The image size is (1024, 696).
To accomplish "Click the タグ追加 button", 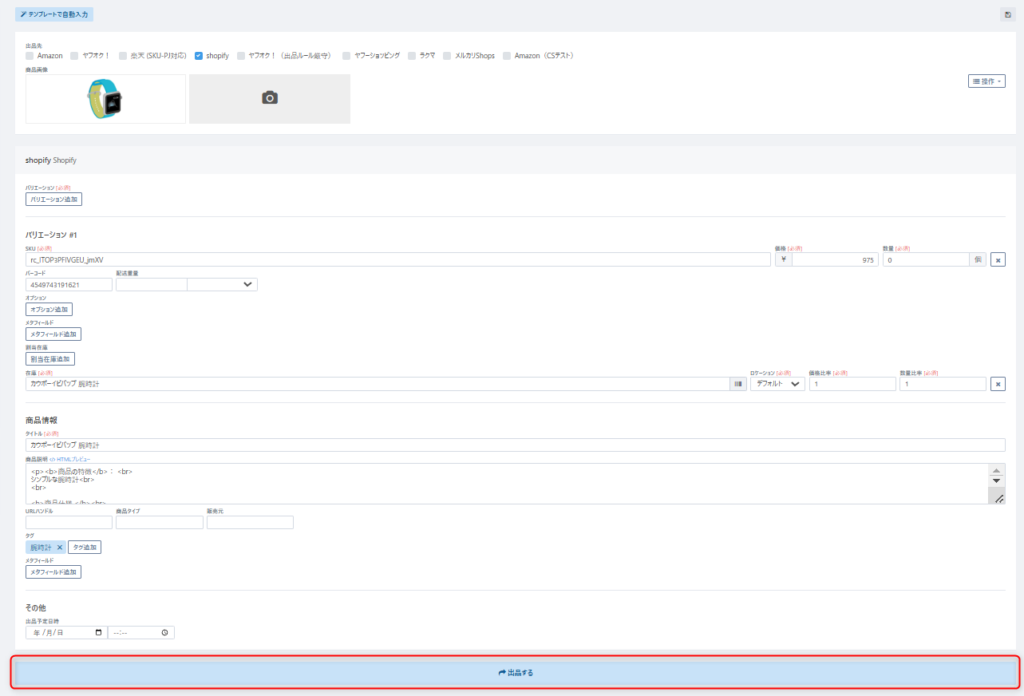I will coord(85,547).
